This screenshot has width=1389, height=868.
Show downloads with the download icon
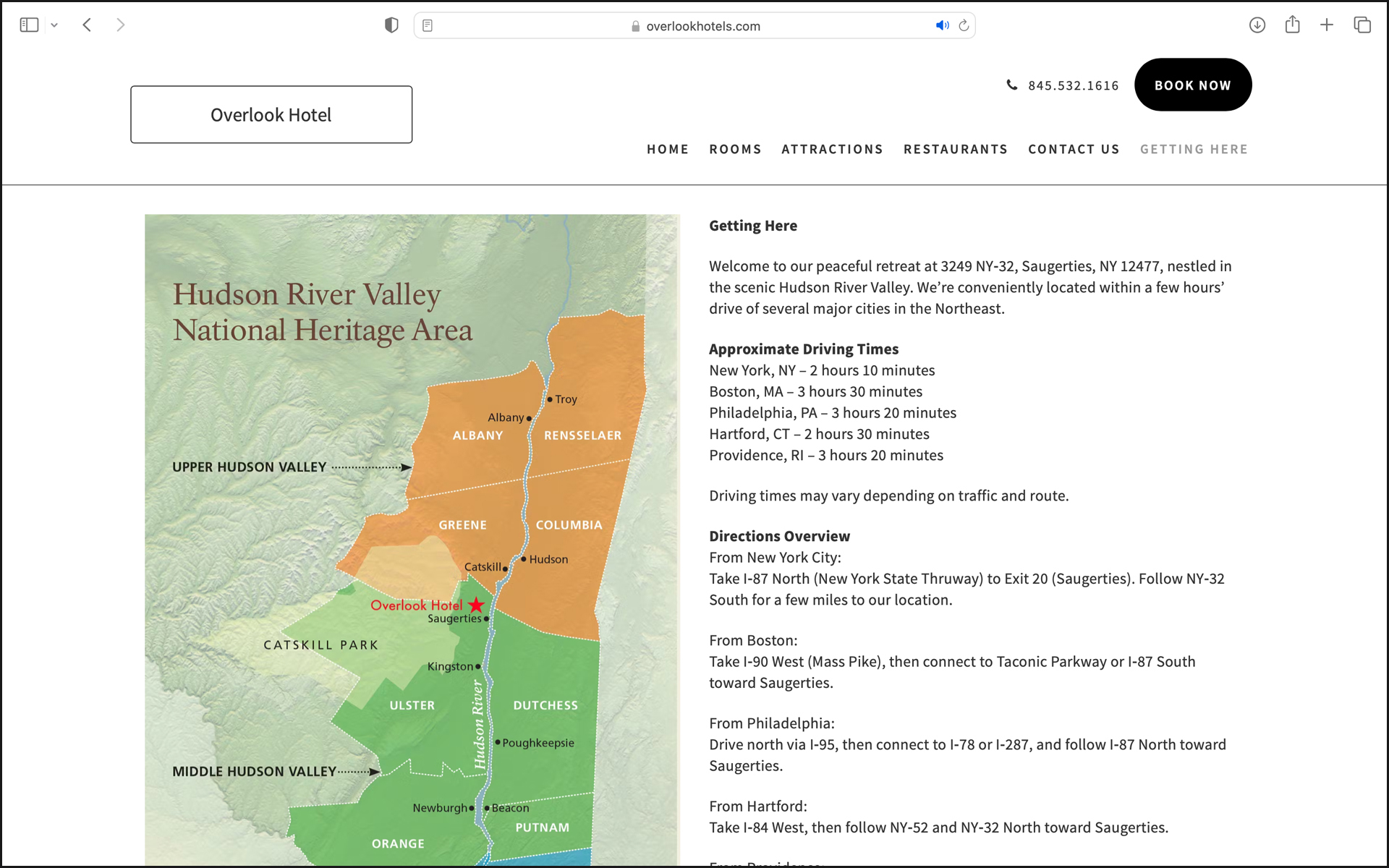point(1257,25)
